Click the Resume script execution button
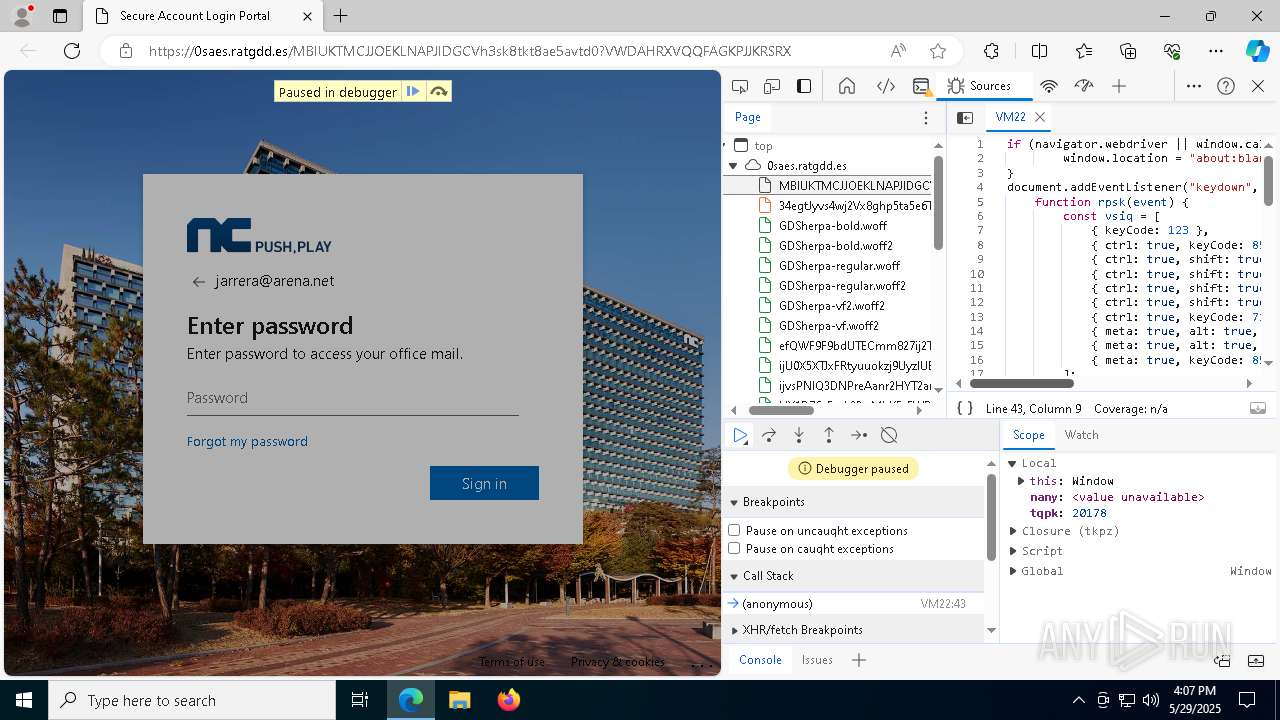 [740, 435]
